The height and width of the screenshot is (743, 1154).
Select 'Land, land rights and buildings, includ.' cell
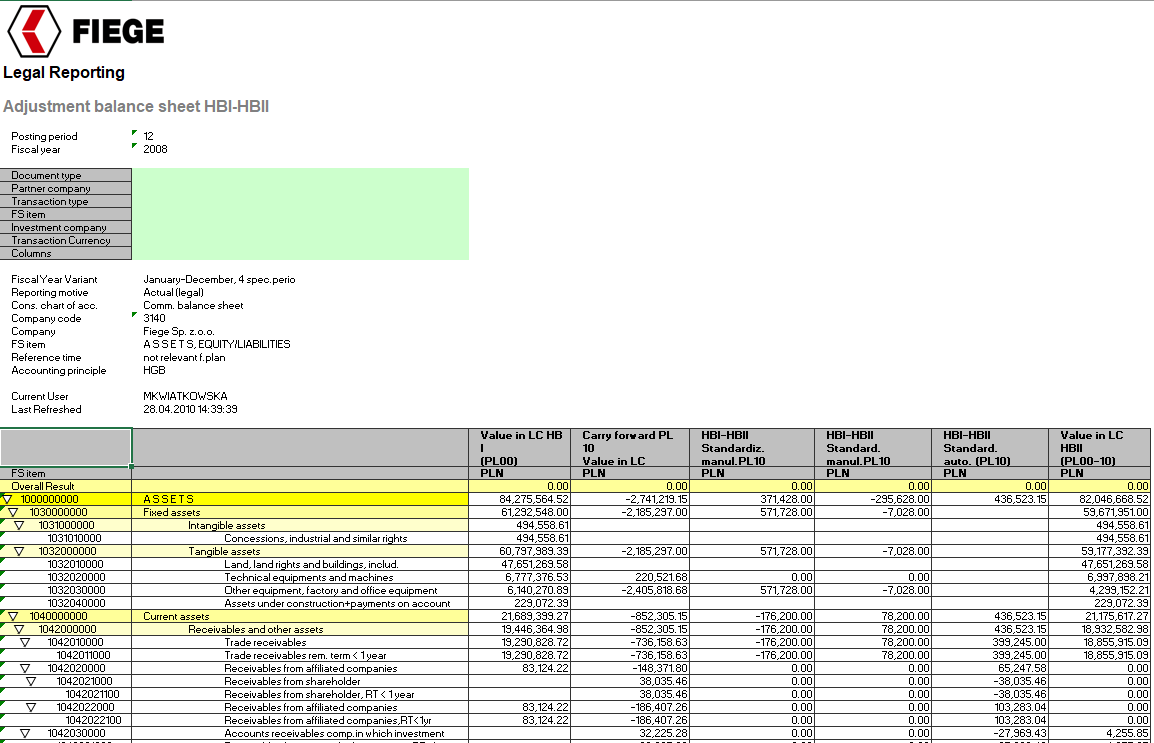[x=300, y=564]
